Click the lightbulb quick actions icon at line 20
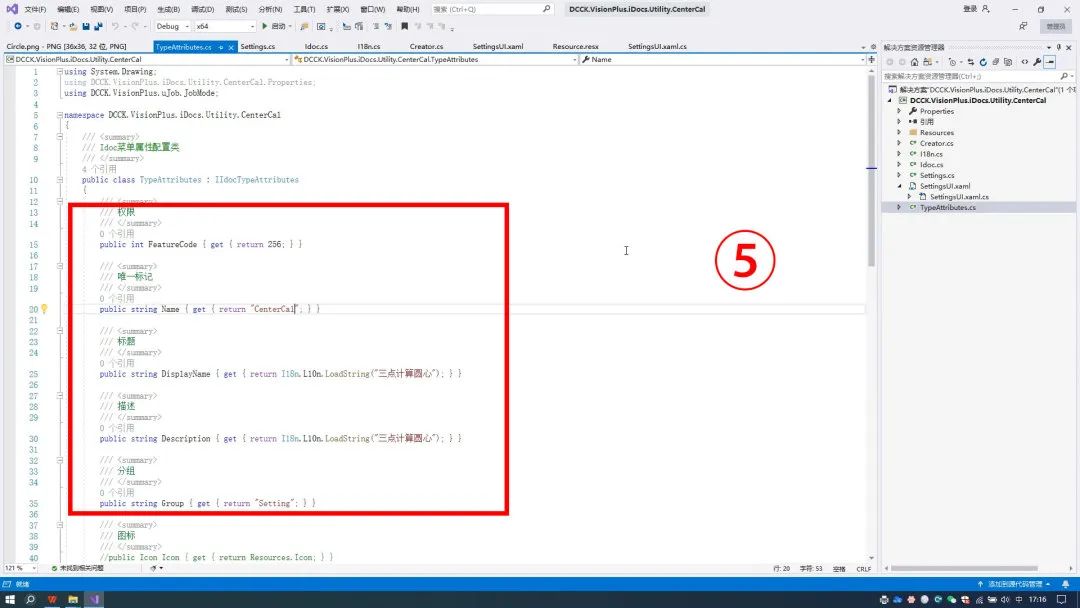The width and height of the screenshot is (1080, 608). 44,309
